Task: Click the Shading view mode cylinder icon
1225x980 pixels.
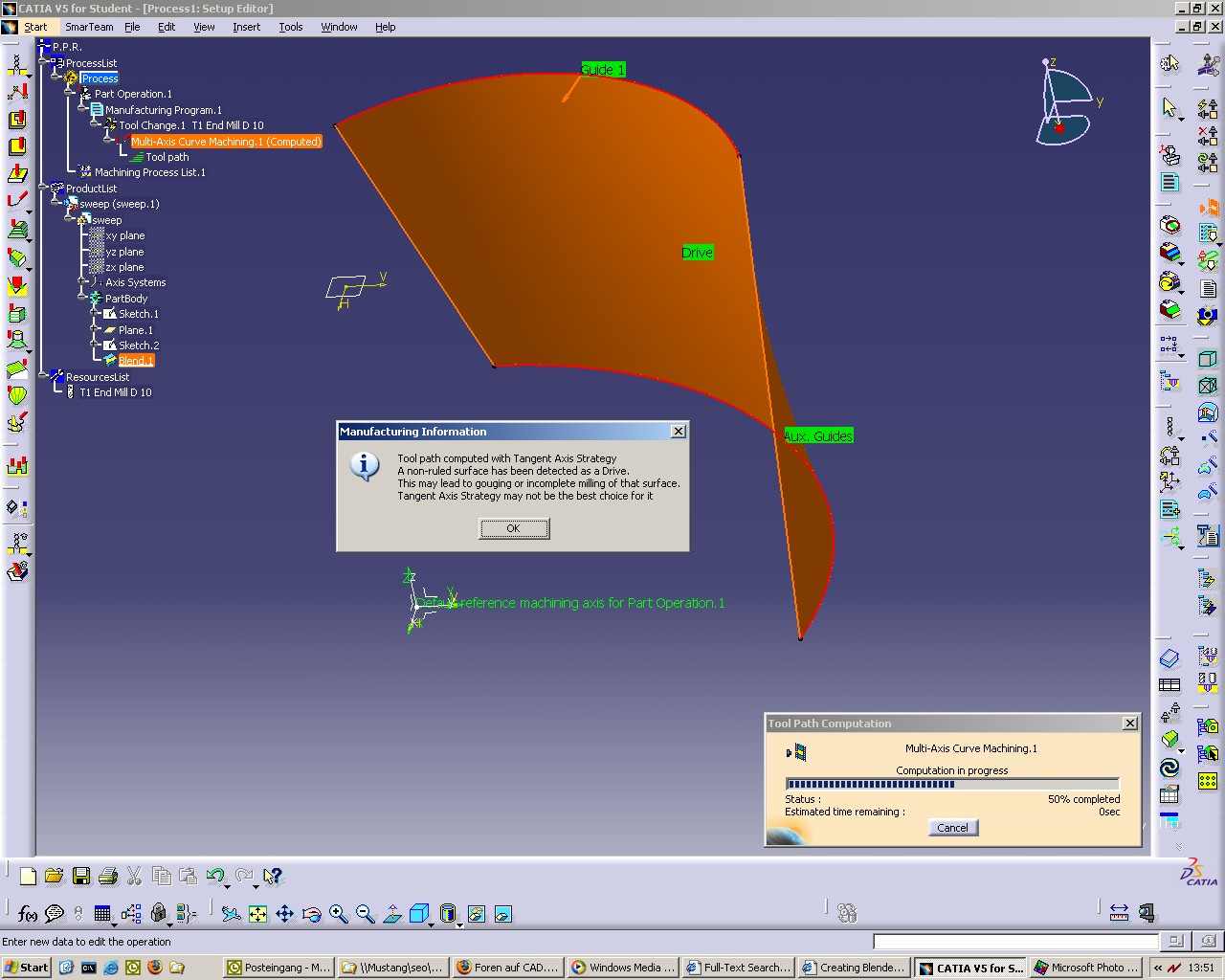Action: [448, 914]
